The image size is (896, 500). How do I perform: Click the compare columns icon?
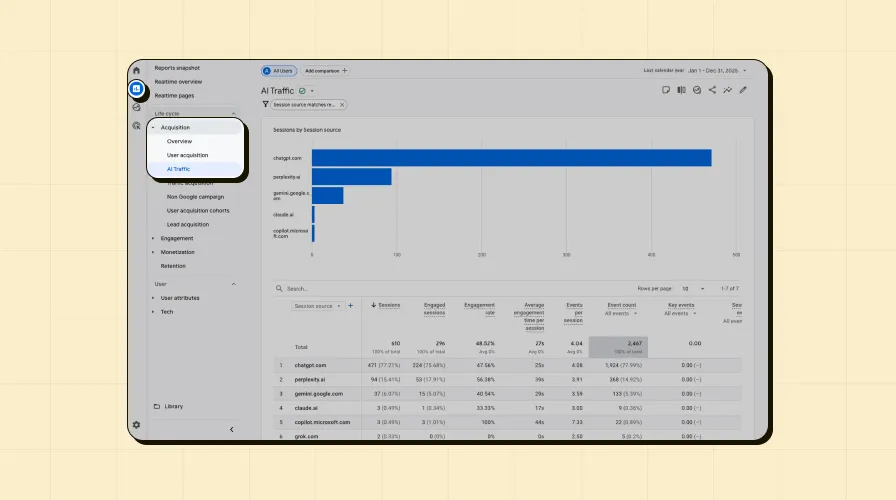pos(681,90)
